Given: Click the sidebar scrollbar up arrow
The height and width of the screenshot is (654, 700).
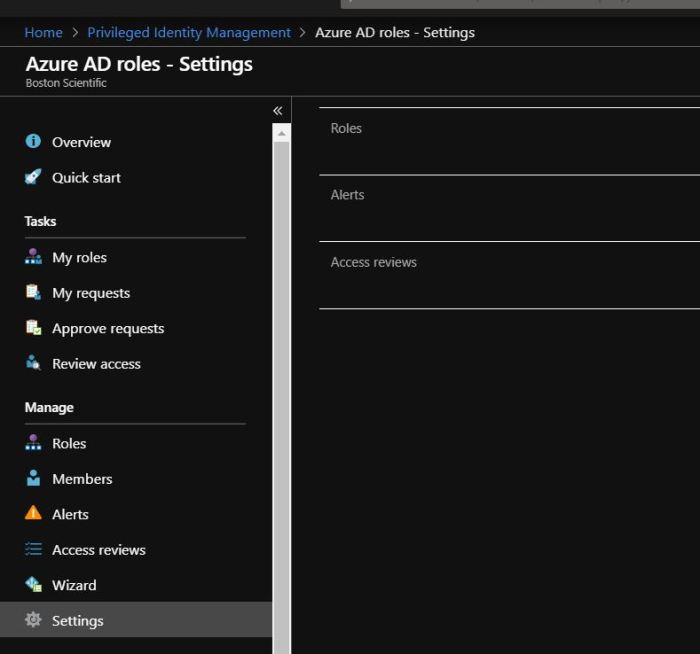Looking at the screenshot, I should pyautogui.click(x=281, y=133).
